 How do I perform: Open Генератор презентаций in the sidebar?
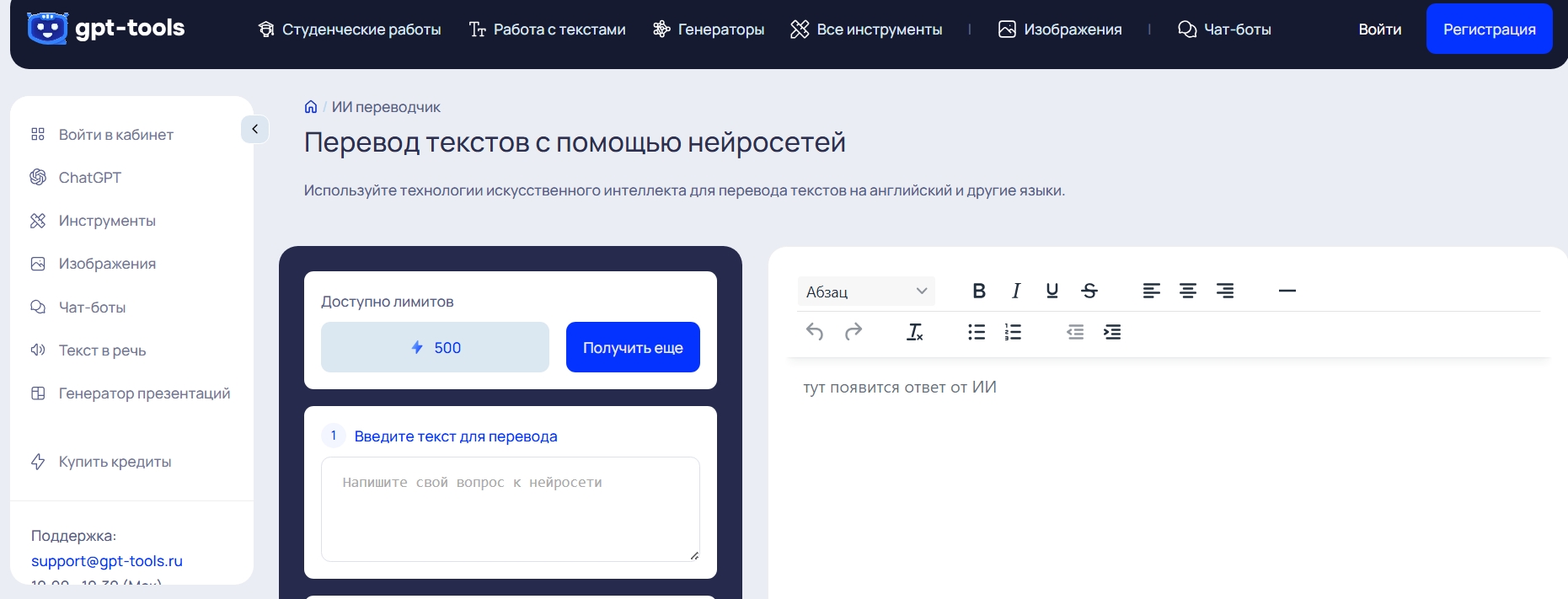tap(130, 393)
